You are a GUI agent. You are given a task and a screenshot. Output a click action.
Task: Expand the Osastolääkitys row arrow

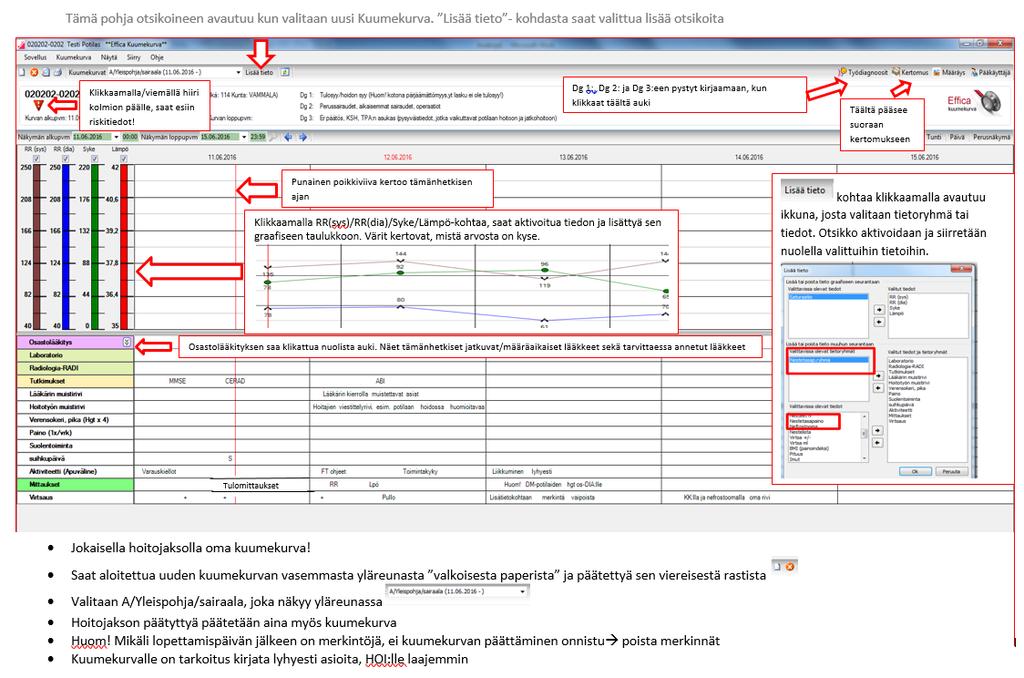127,342
